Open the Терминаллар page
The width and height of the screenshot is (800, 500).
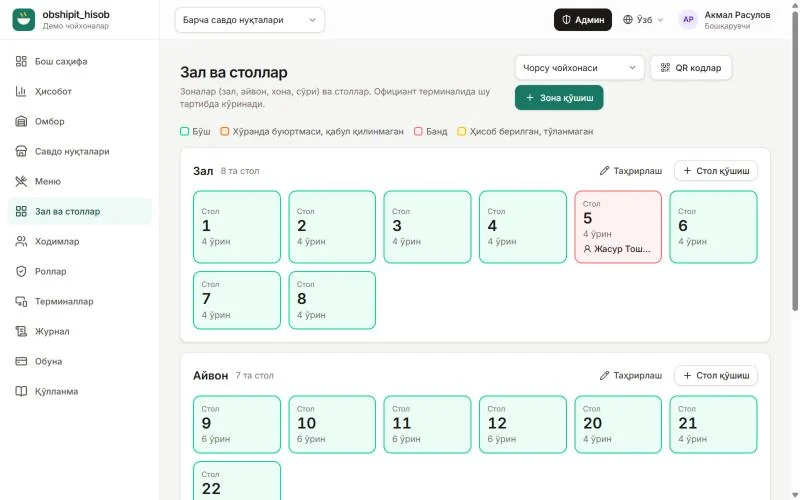coord(80,302)
